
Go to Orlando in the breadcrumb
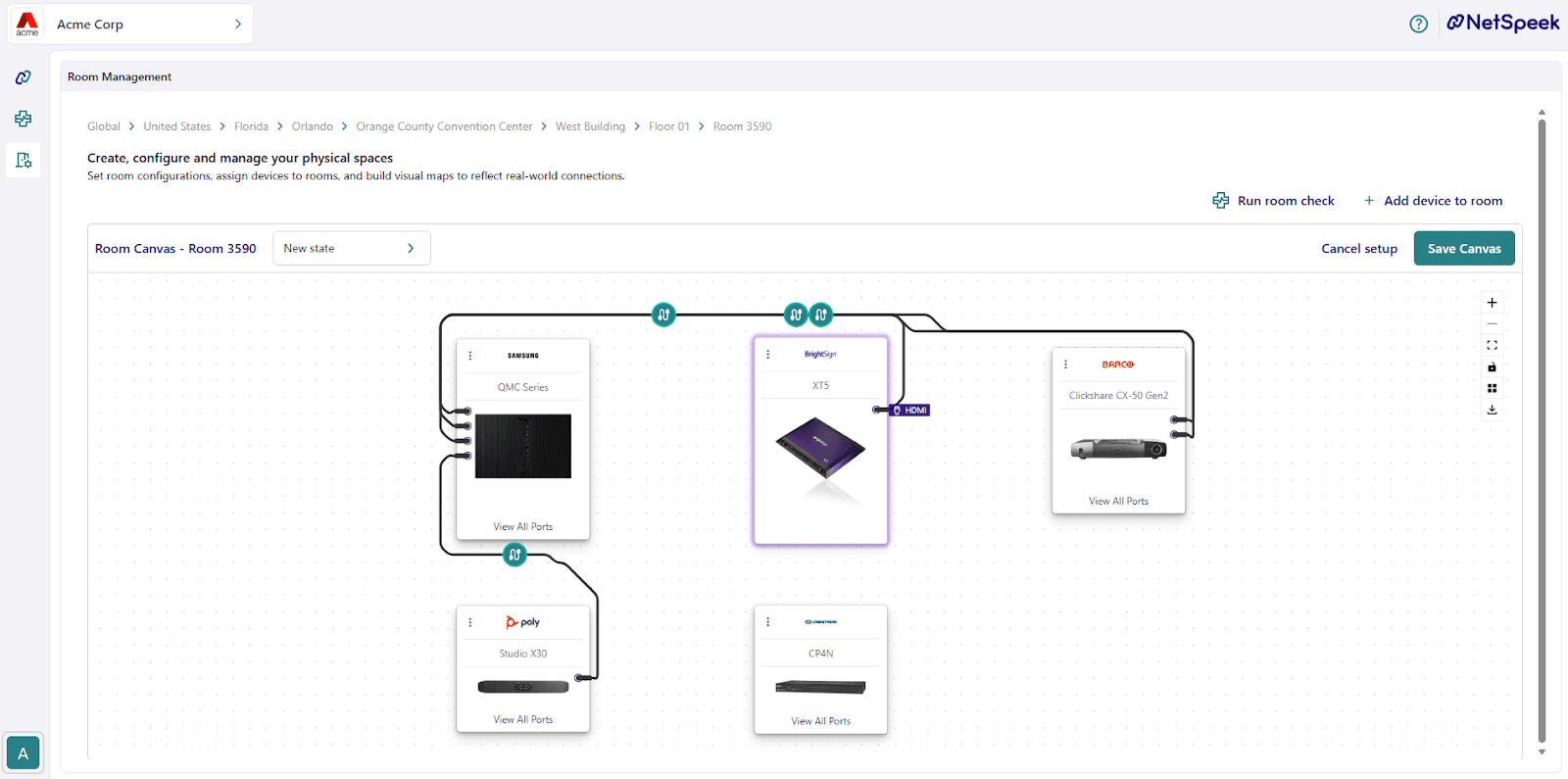coord(313,126)
